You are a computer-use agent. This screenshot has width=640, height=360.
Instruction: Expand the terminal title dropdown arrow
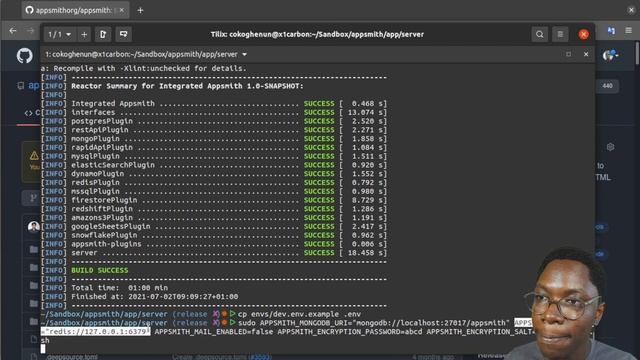coord(244,54)
